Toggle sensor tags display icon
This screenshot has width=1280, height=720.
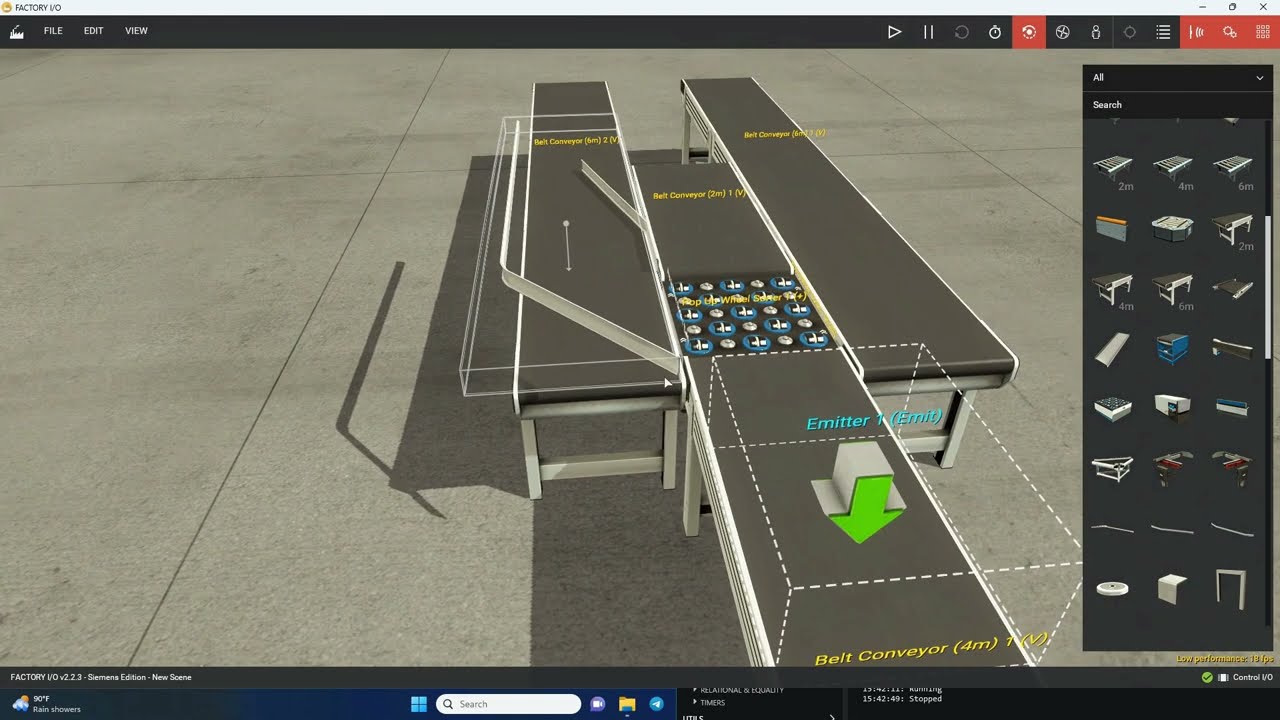(x=1197, y=32)
